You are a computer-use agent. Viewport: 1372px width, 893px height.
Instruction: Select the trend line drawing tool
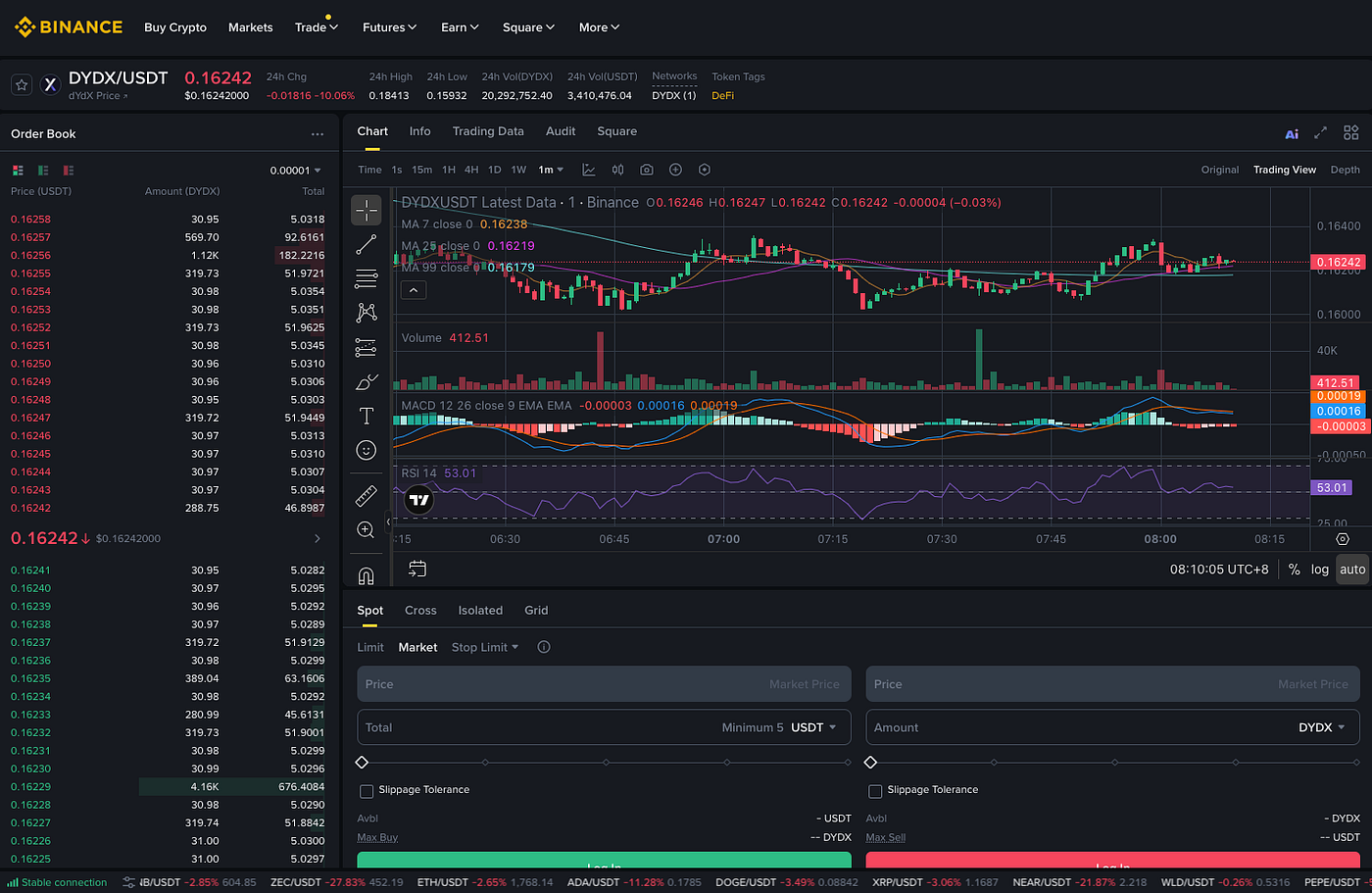367,244
